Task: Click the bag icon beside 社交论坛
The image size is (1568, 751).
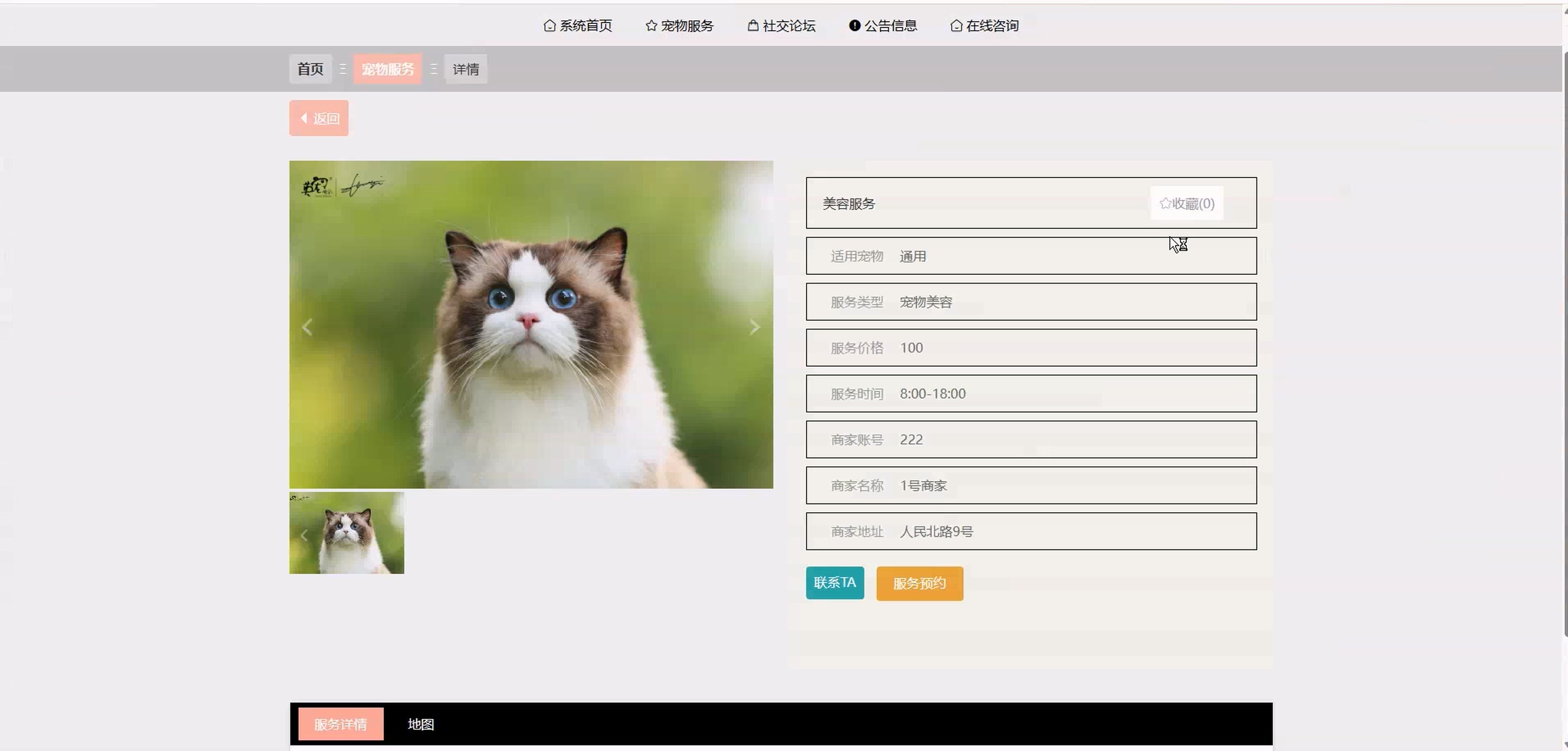Action: point(752,26)
